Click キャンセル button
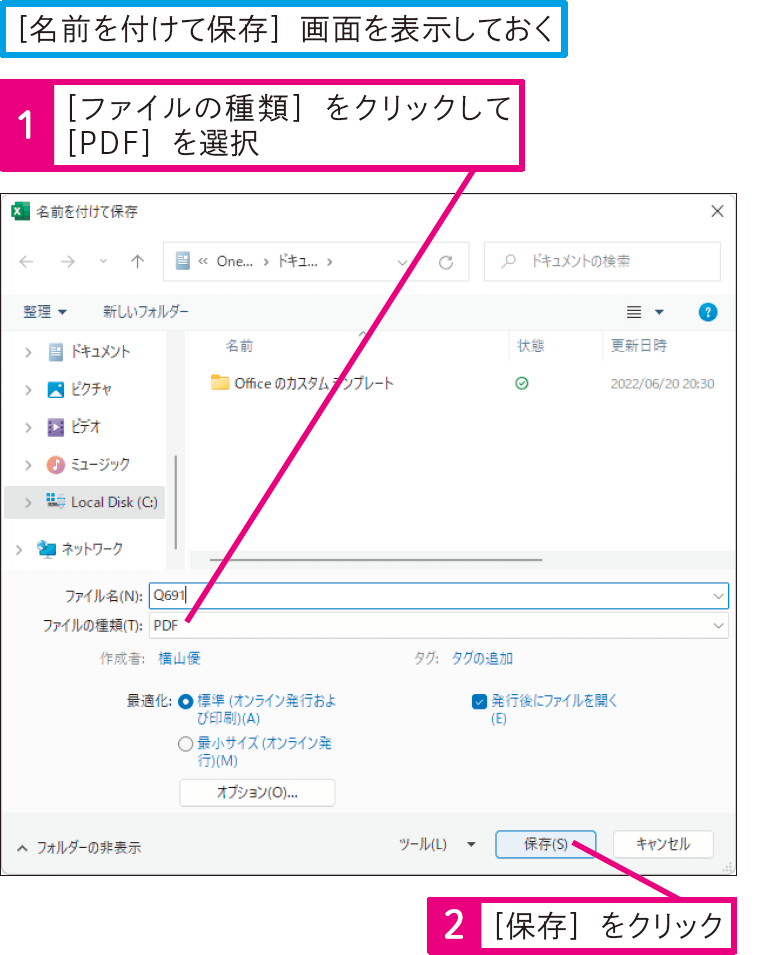 (x=663, y=844)
